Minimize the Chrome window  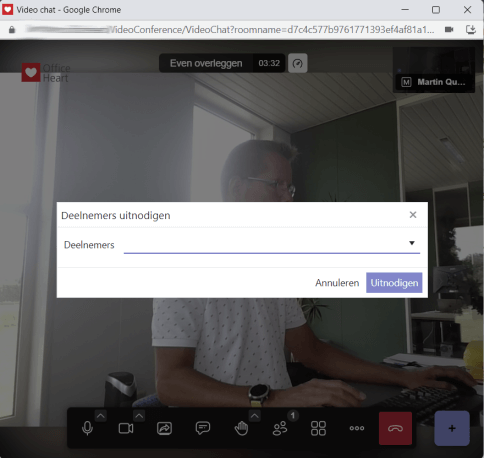click(x=405, y=10)
